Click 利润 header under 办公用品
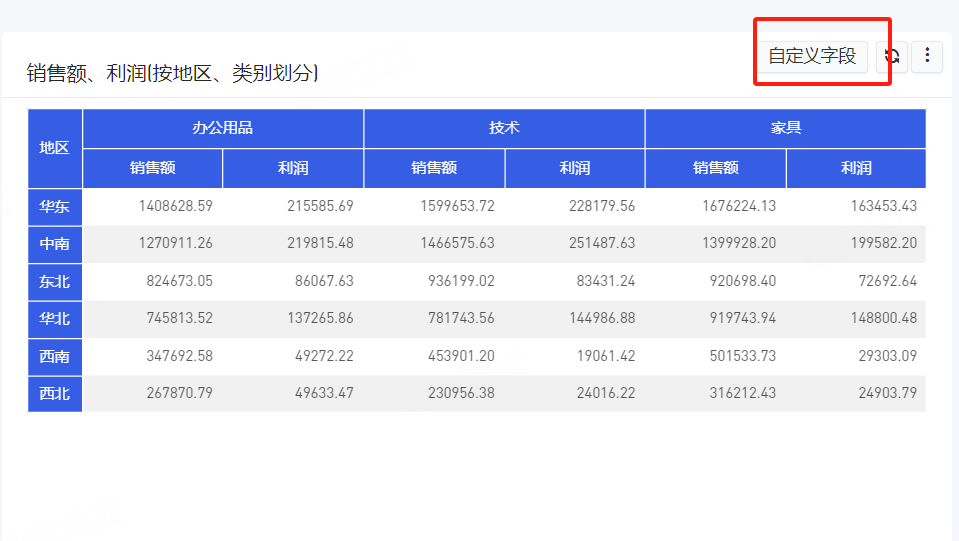 (293, 168)
